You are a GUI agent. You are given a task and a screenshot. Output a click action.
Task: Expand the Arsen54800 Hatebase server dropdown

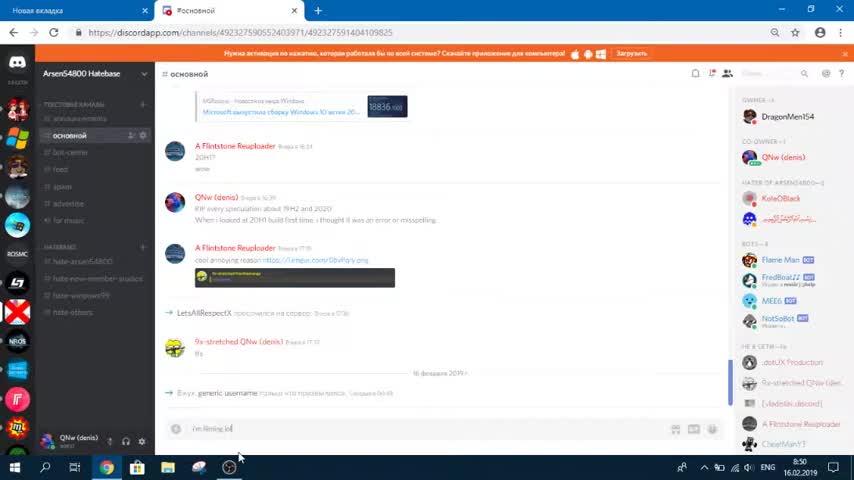(x=144, y=74)
